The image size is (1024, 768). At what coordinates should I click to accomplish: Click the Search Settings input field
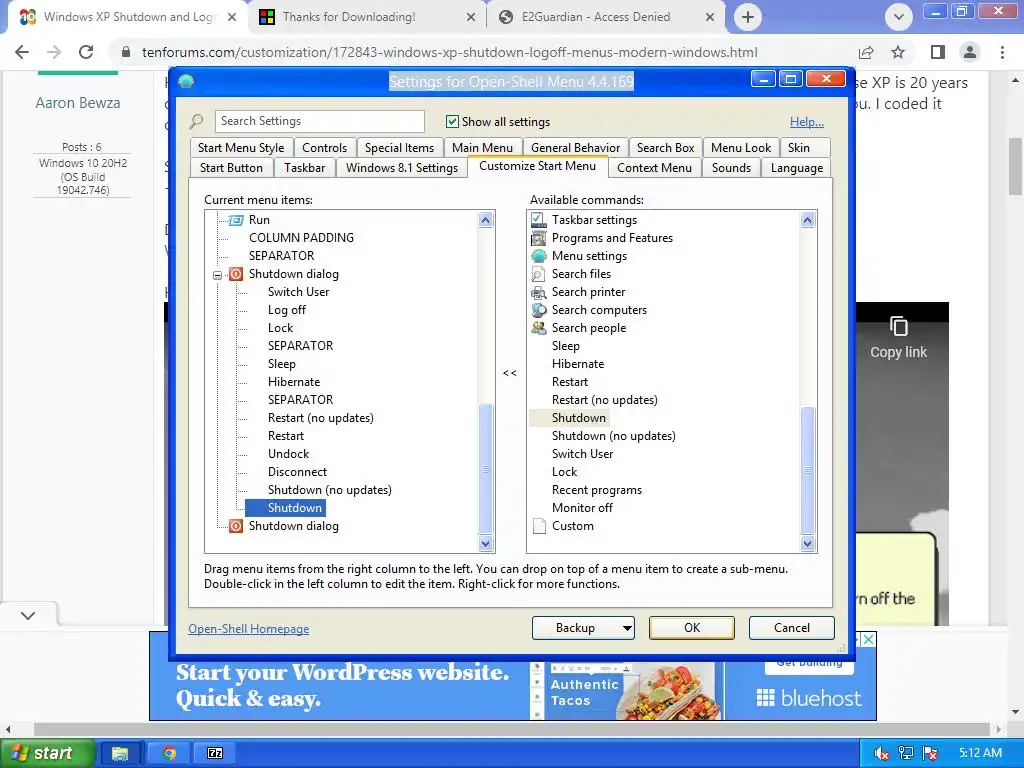[x=319, y=121]
